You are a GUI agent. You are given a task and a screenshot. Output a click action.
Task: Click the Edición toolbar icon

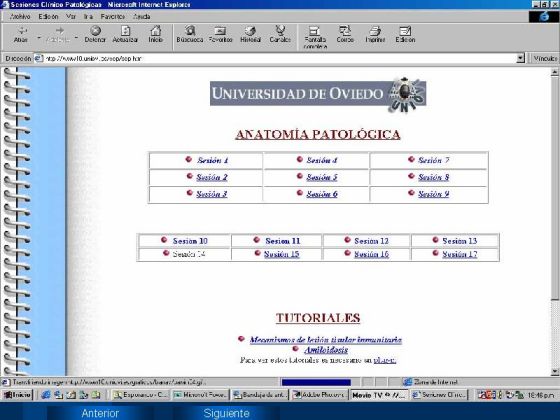point(405,31)
